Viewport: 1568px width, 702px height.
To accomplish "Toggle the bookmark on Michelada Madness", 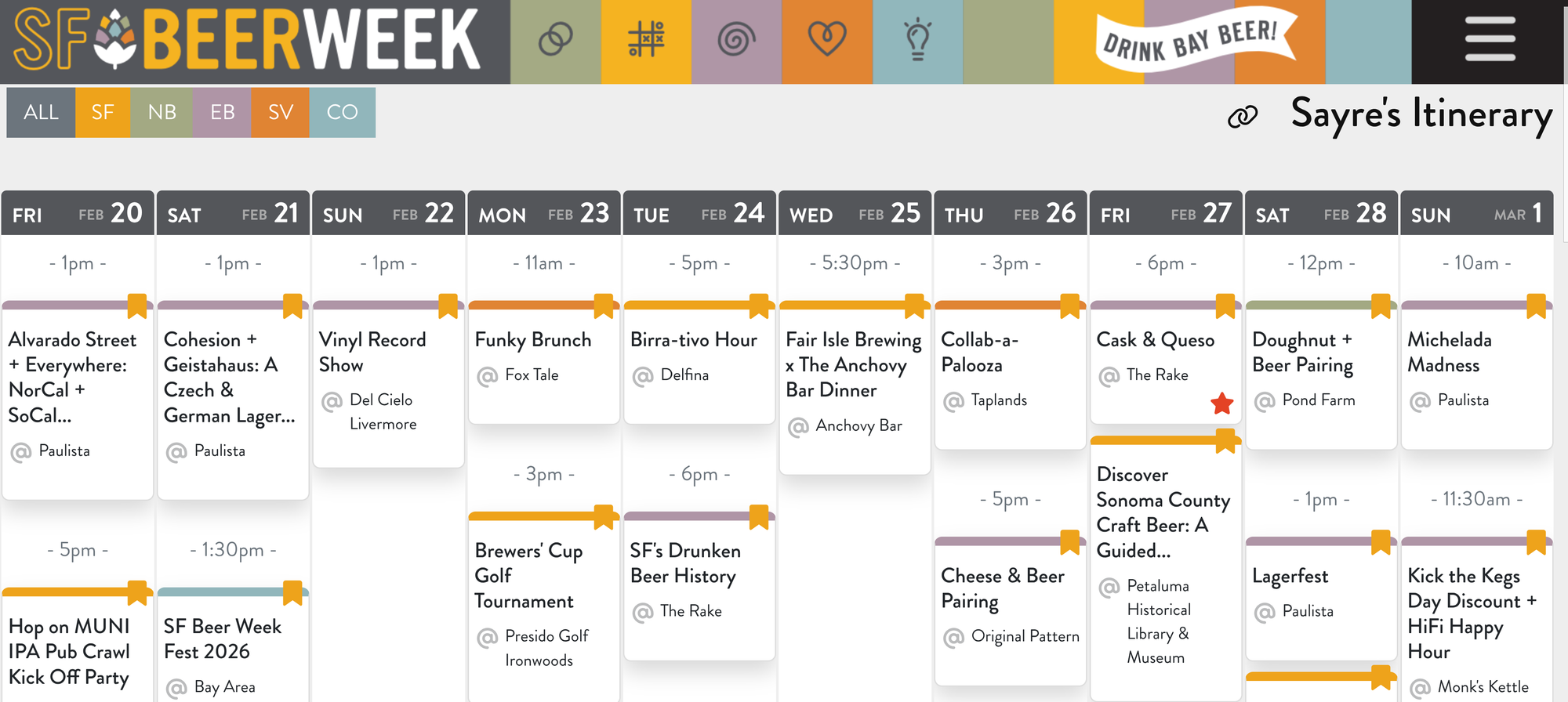I will (1534, 307).
